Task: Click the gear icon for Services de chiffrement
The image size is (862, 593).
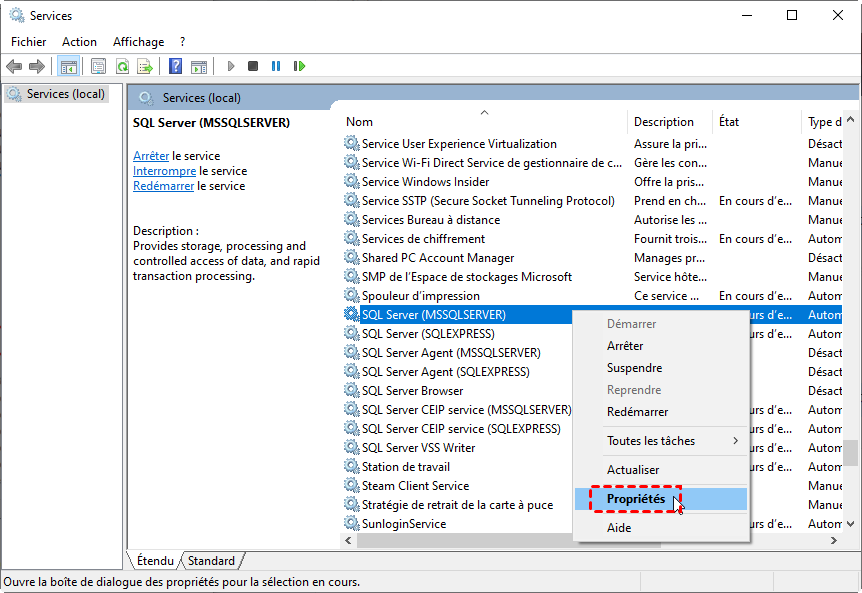Action: pos(351,239)
